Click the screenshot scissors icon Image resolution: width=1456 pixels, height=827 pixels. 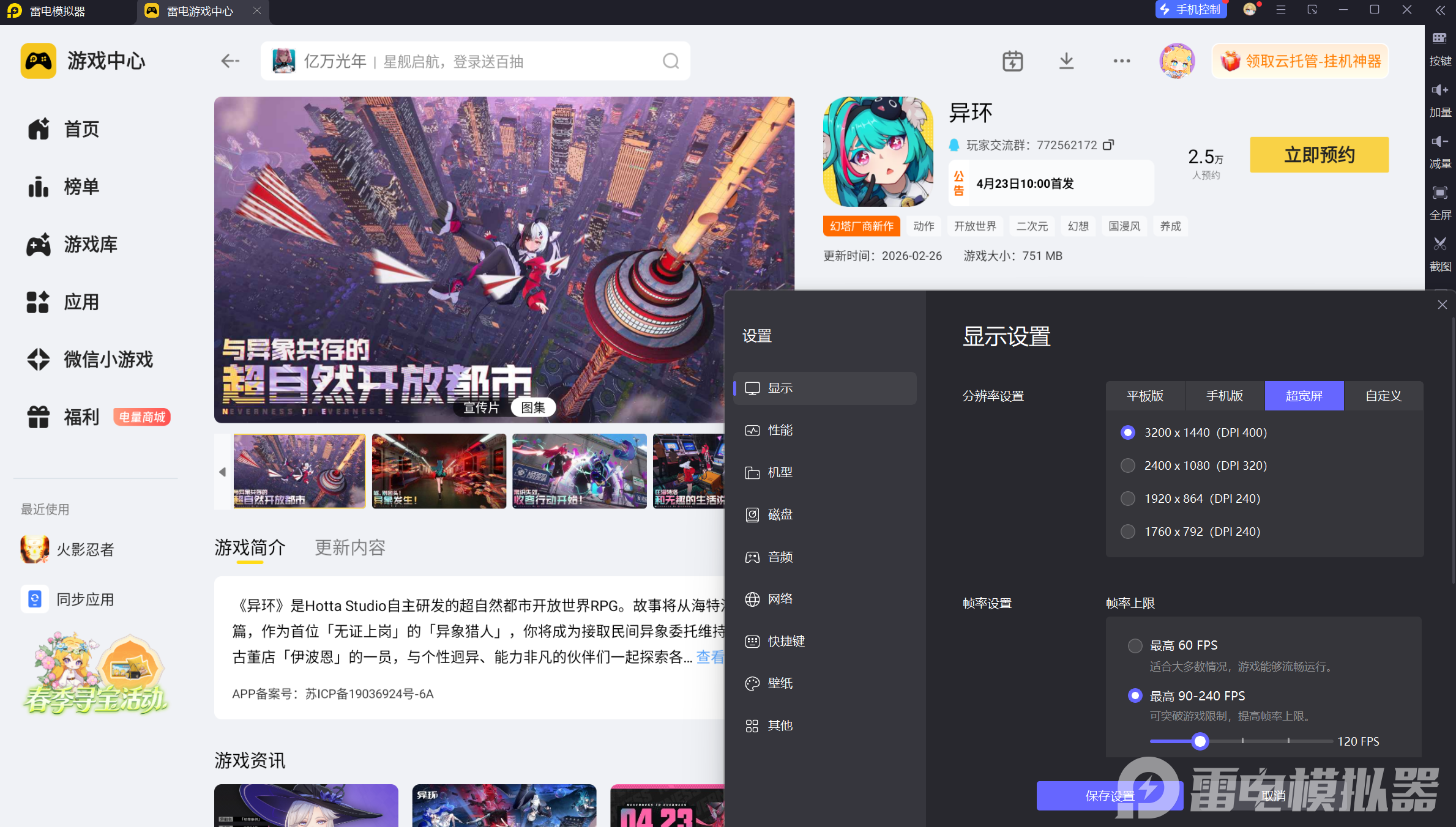[1439, 245]
